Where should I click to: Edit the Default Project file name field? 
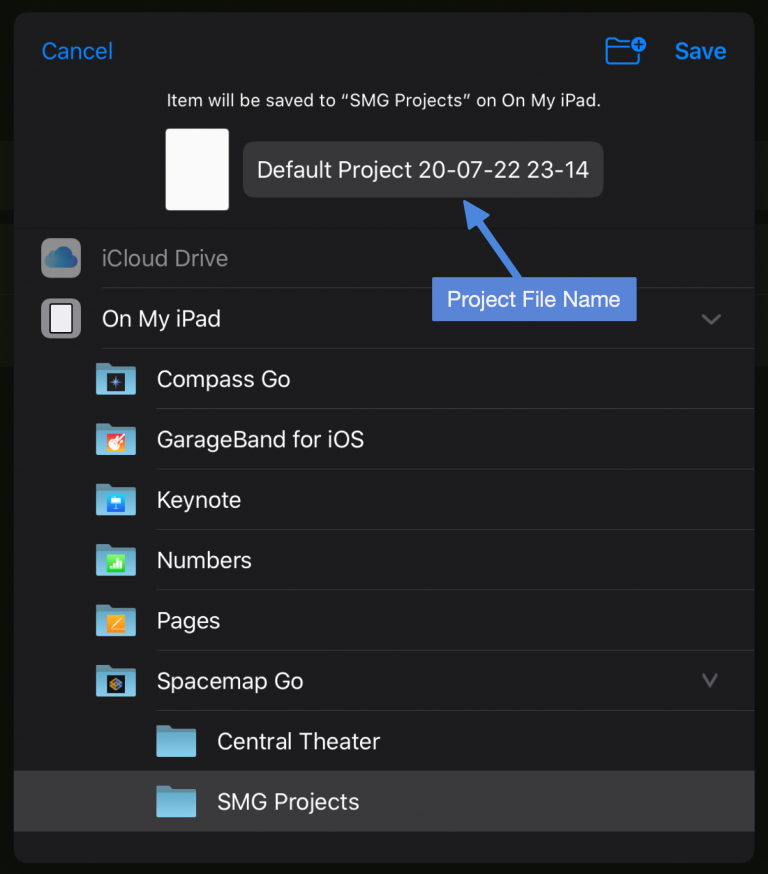point(423,169)
